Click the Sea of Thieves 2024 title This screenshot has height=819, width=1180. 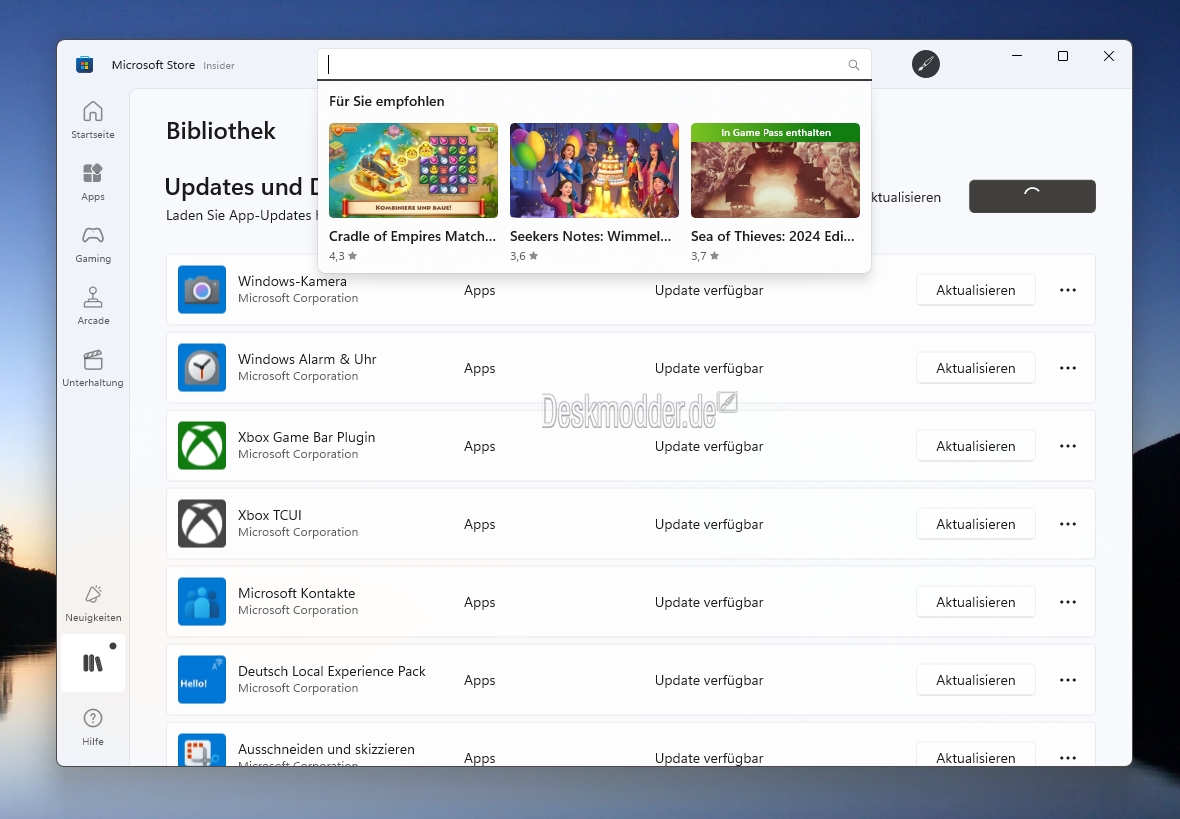pos(773,236)
